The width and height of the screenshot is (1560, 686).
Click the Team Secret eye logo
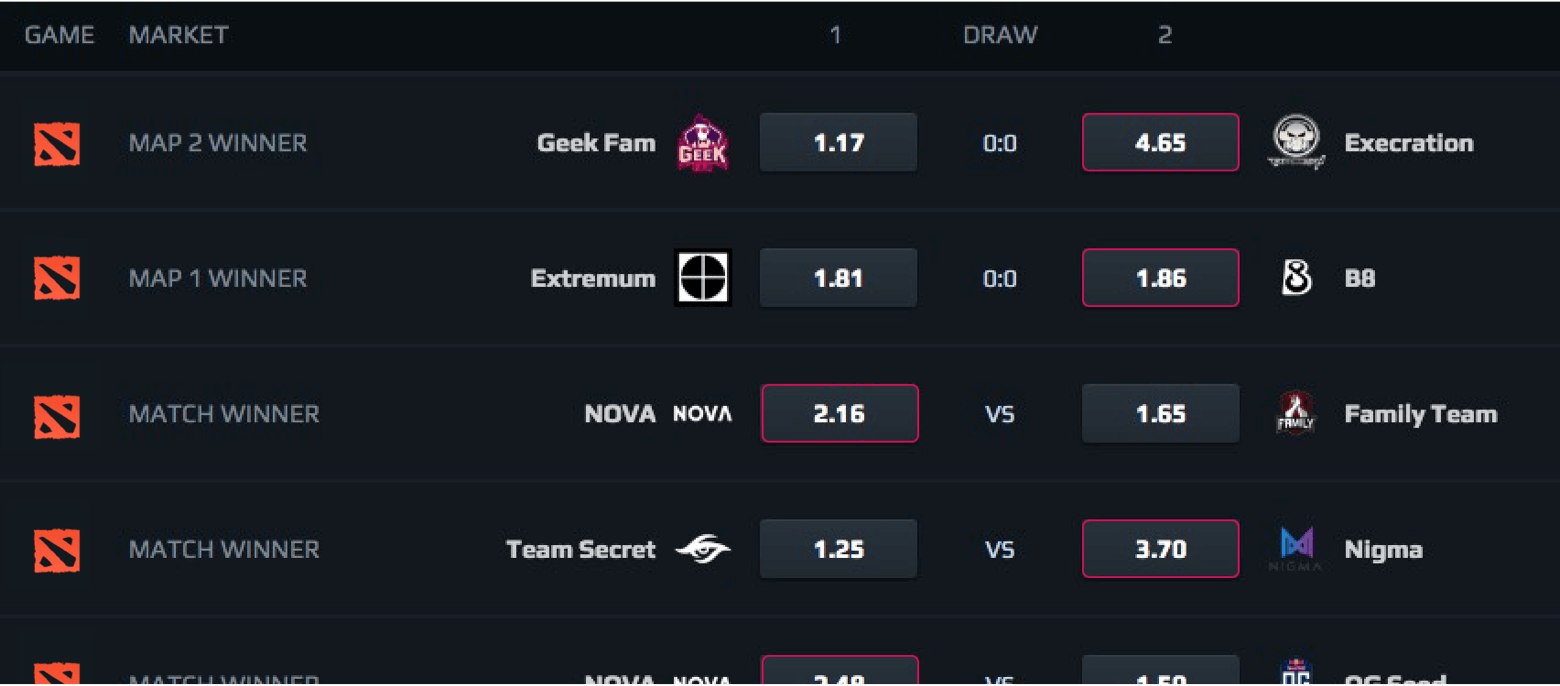(x=703, y=549)
